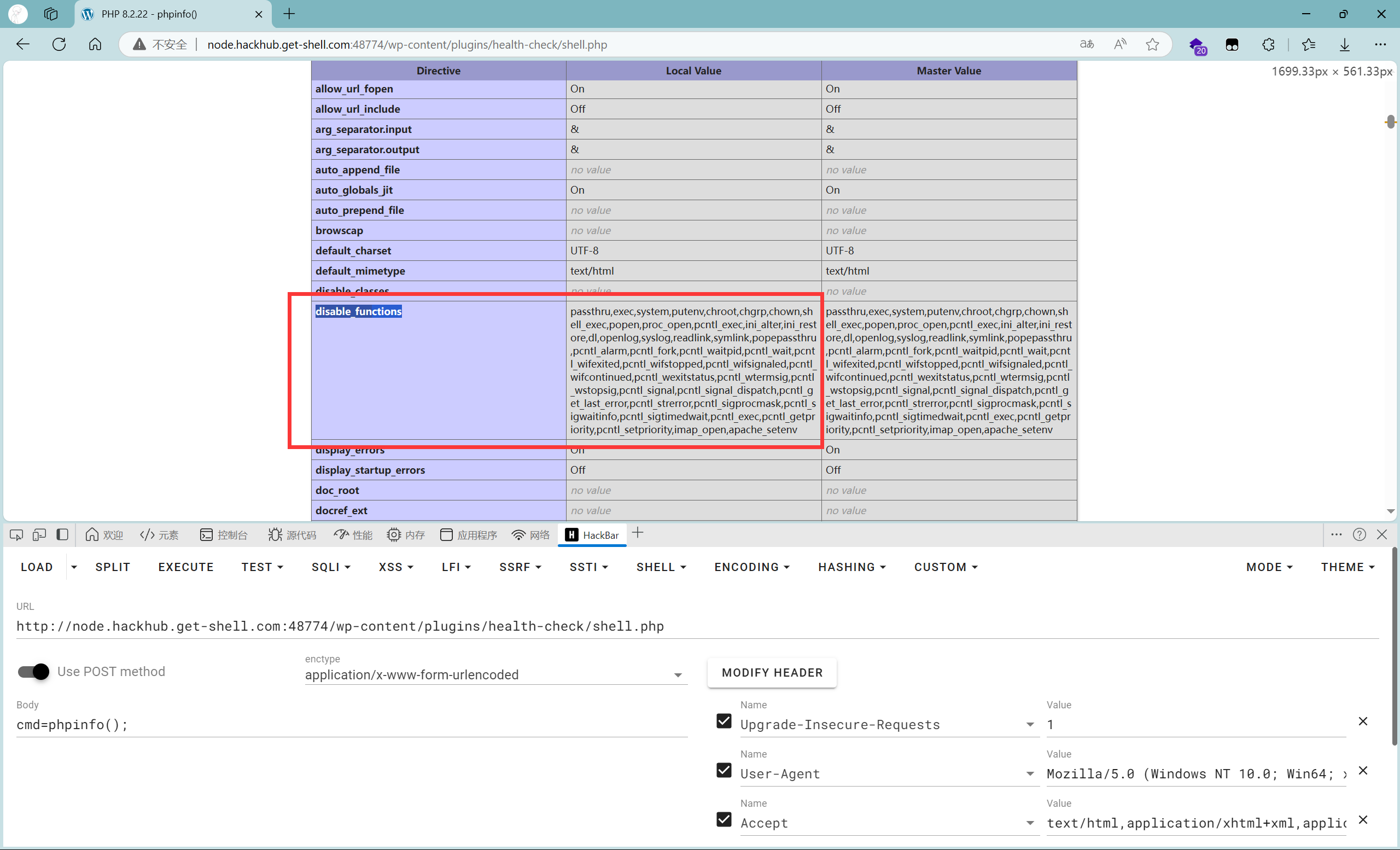Switch to the 网络 network tab

[x=530, y=535]
